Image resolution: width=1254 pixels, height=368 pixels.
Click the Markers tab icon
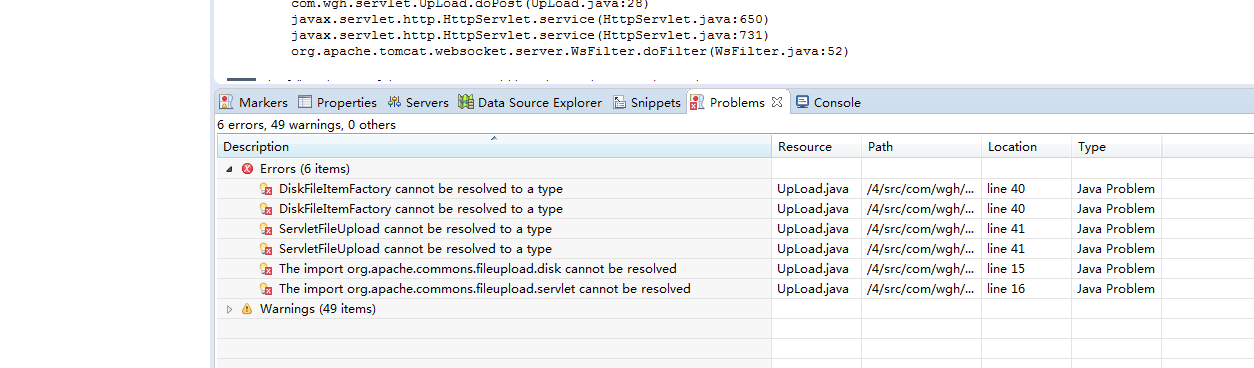click(227, 102)
